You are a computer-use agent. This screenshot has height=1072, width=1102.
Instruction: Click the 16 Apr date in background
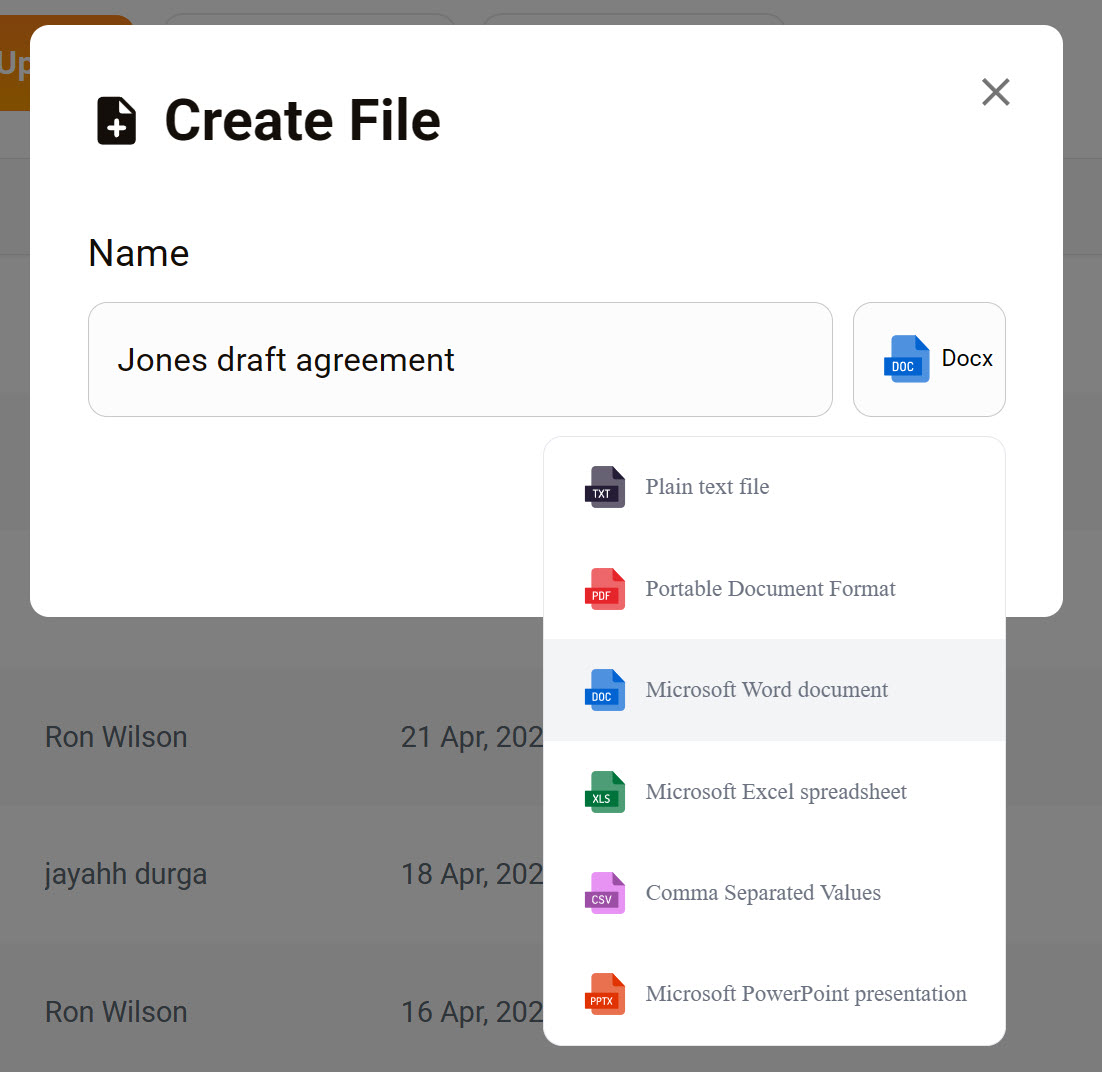(472, 1012)
